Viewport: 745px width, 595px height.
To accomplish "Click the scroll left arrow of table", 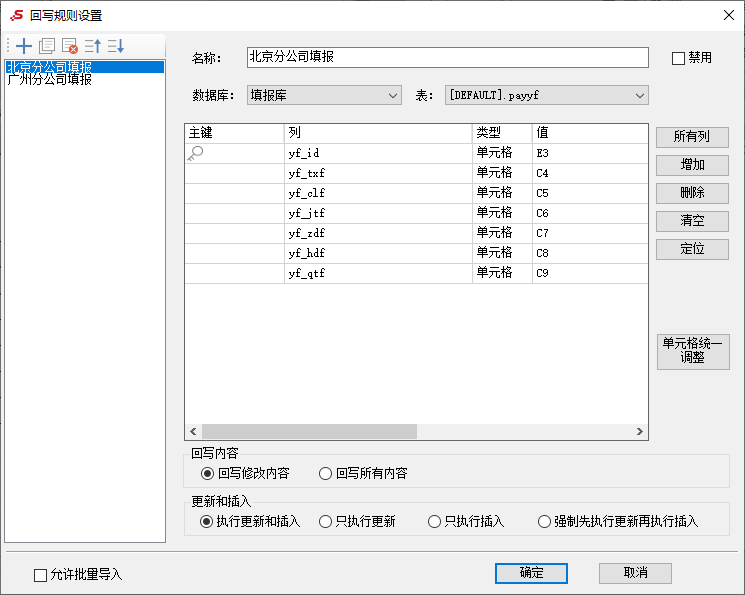I will tap(193, 432).
